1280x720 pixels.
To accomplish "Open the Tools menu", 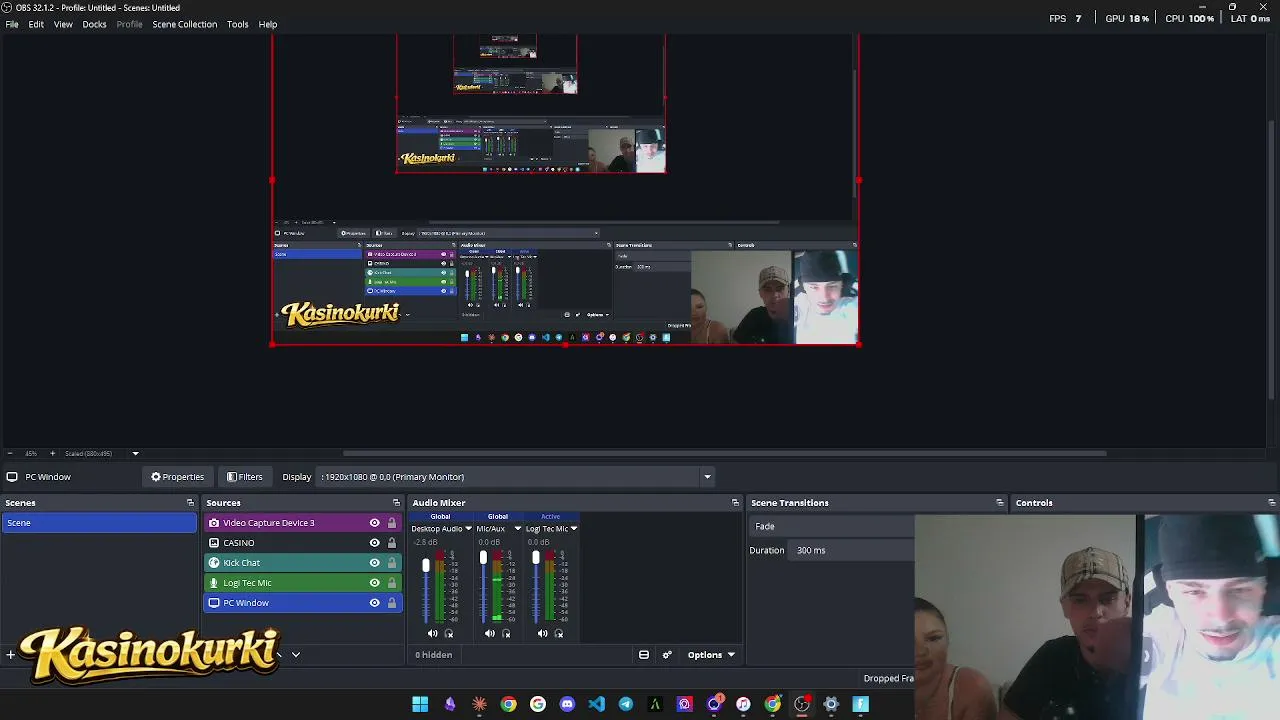I will coord(237,24).
